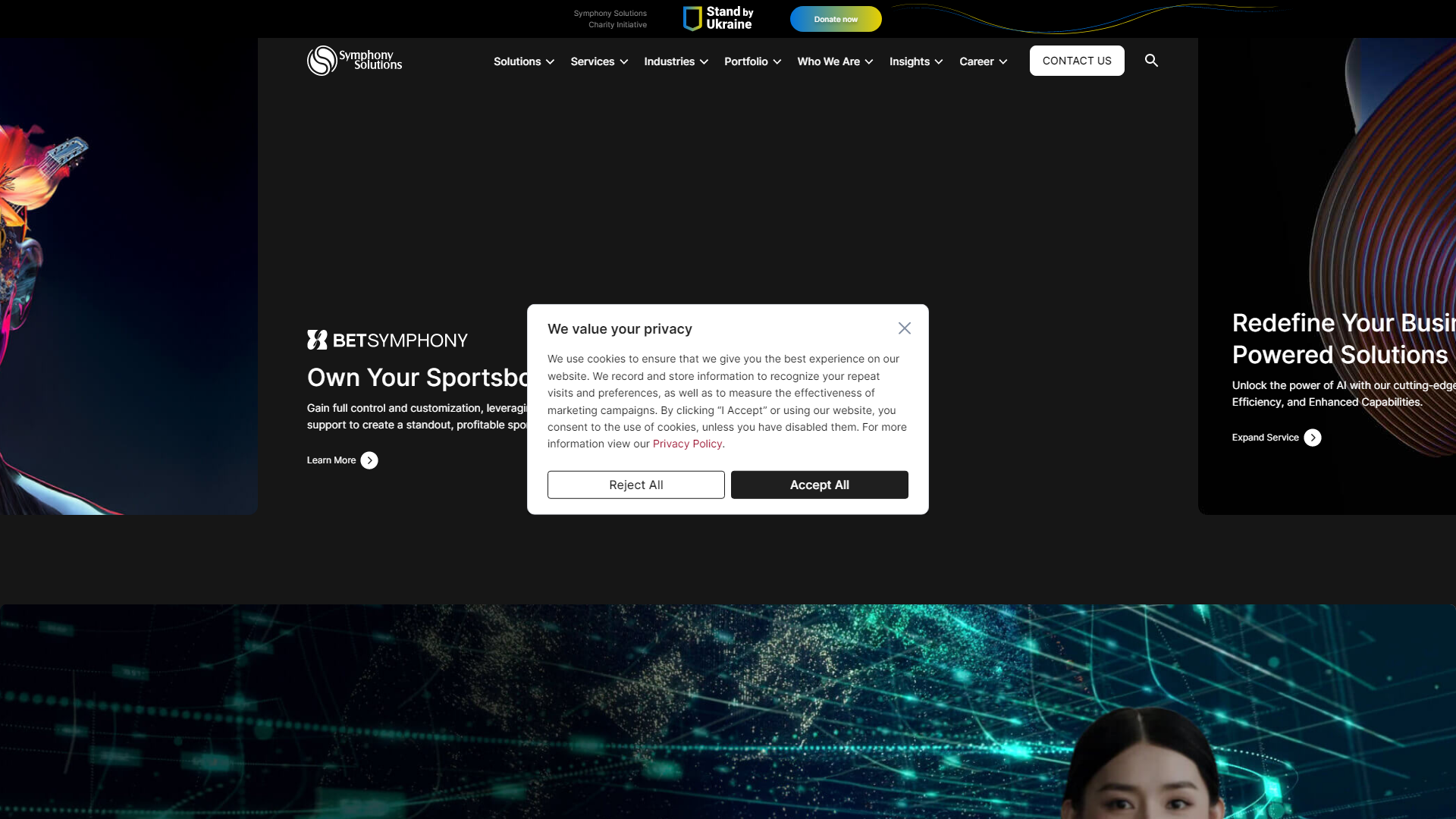Click the Learn More arrow icon
Screen dimensions: 1456x819
pos(369,460)
